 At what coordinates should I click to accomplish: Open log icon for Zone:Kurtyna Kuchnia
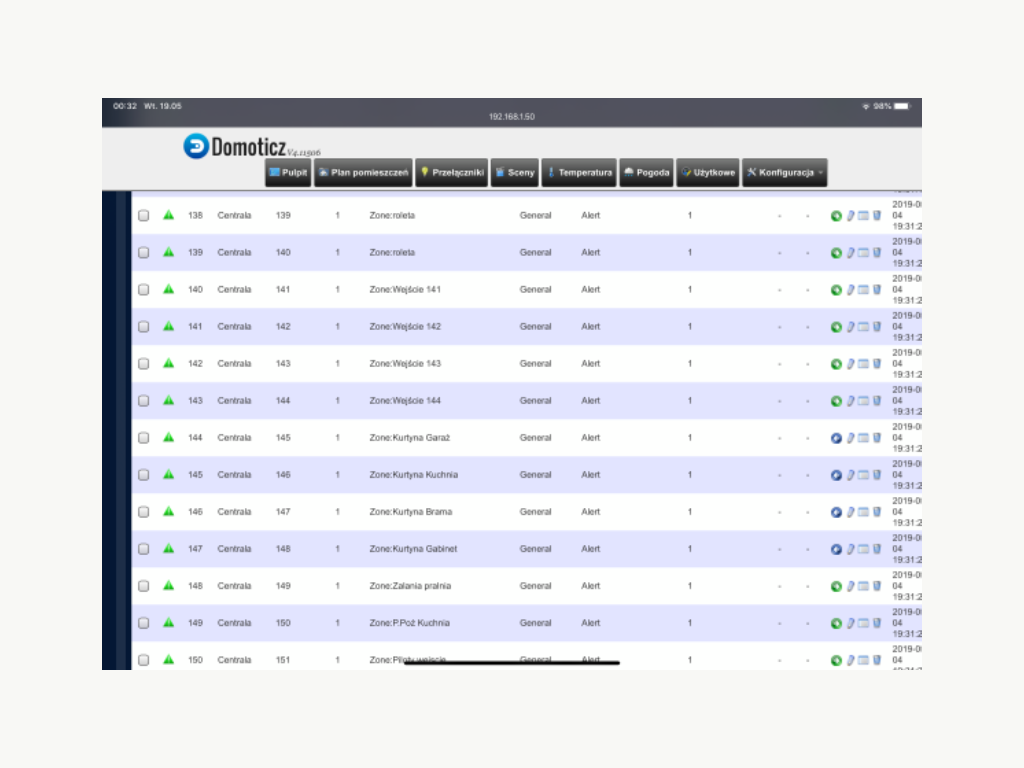coord(863,475)
